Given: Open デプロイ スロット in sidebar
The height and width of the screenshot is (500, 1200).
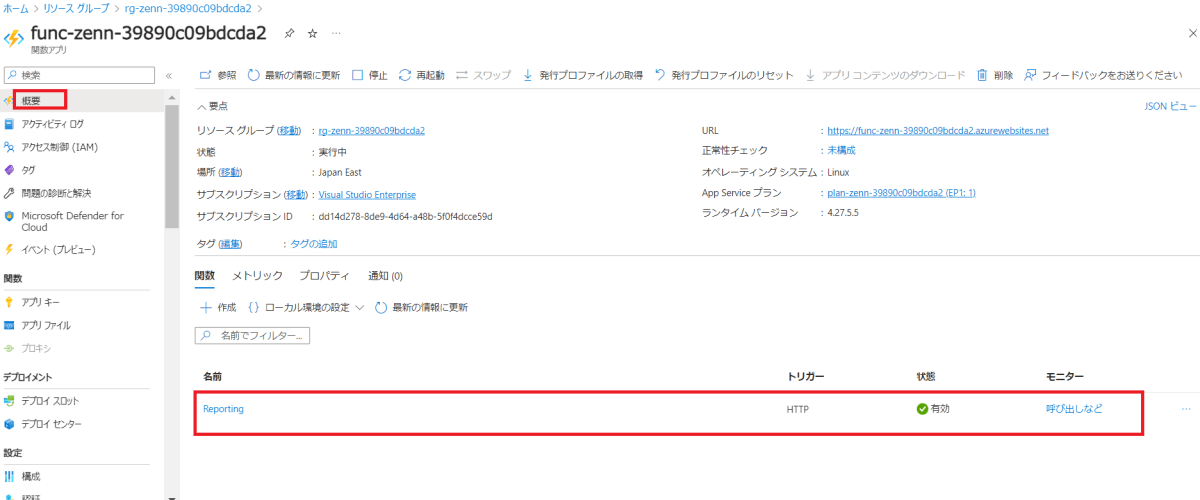Looking at the screenshot, I should [51, 401].
